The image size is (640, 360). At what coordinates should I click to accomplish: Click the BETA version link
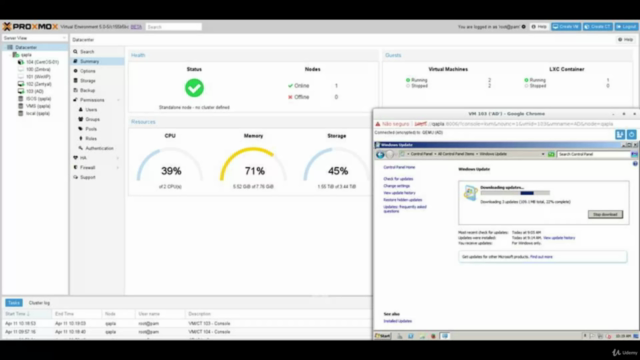point(136,27)
